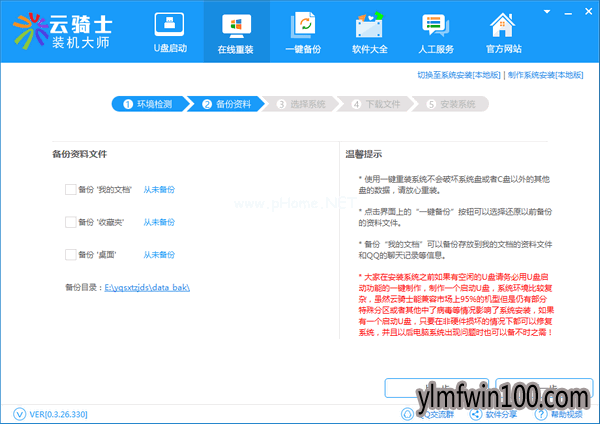Image resolution: width=600 pixels, height=424 pixels.
Task: Select the 在线重装 tab icon
Action: 236,26
